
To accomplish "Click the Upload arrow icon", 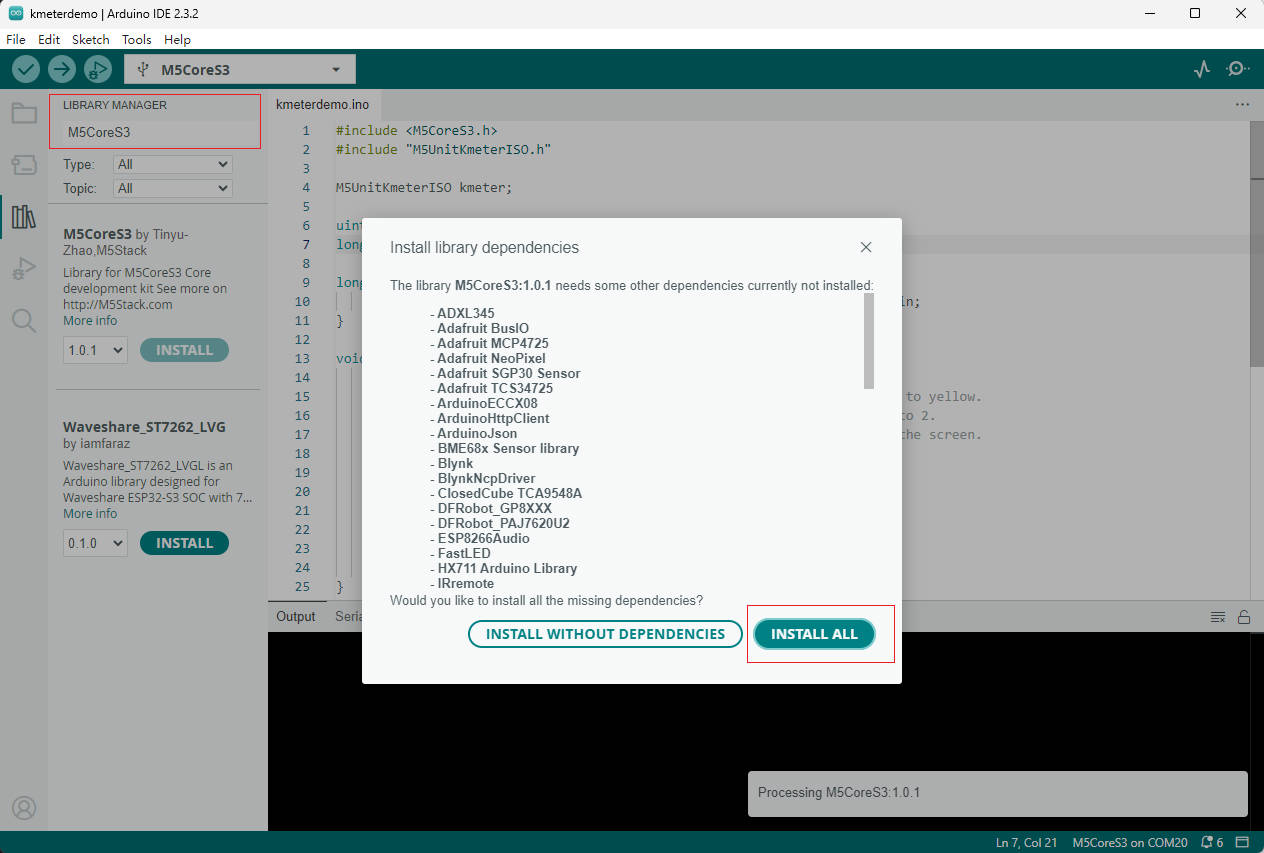I will tap(62, 69).
